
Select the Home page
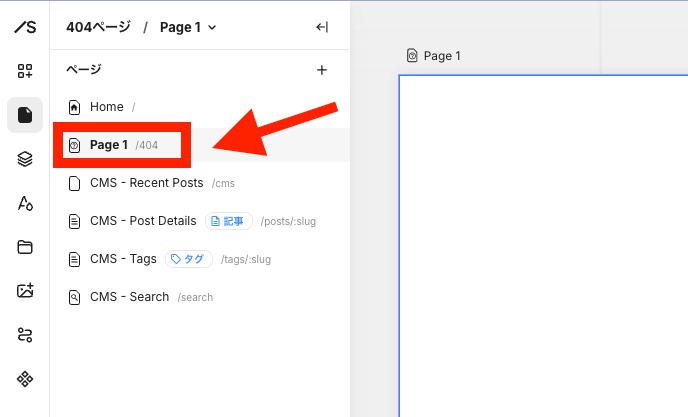click(106, 107)
